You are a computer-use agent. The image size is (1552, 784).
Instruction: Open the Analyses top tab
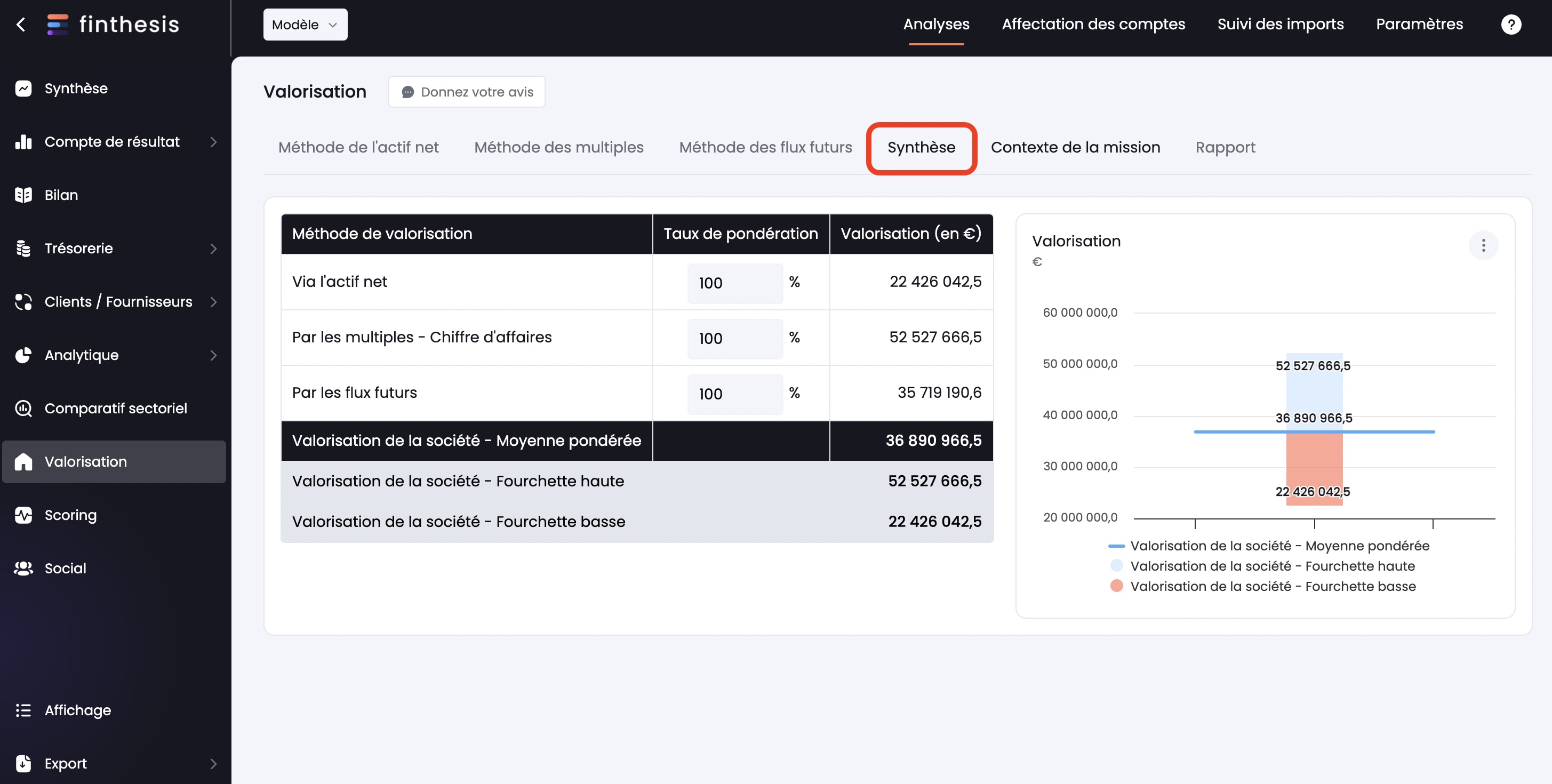(935, 25)
